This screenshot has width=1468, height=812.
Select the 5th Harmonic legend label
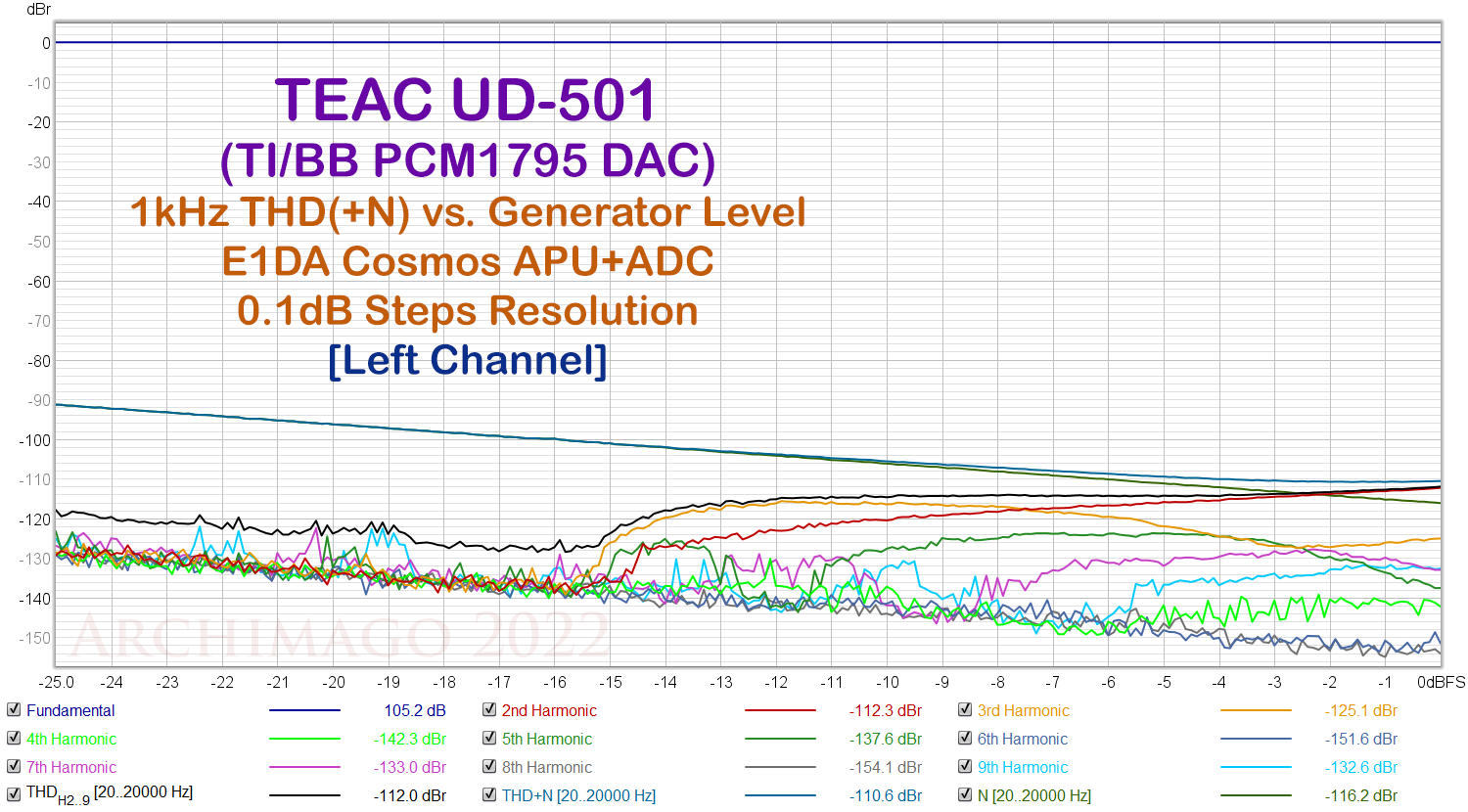tap(547, 740)
